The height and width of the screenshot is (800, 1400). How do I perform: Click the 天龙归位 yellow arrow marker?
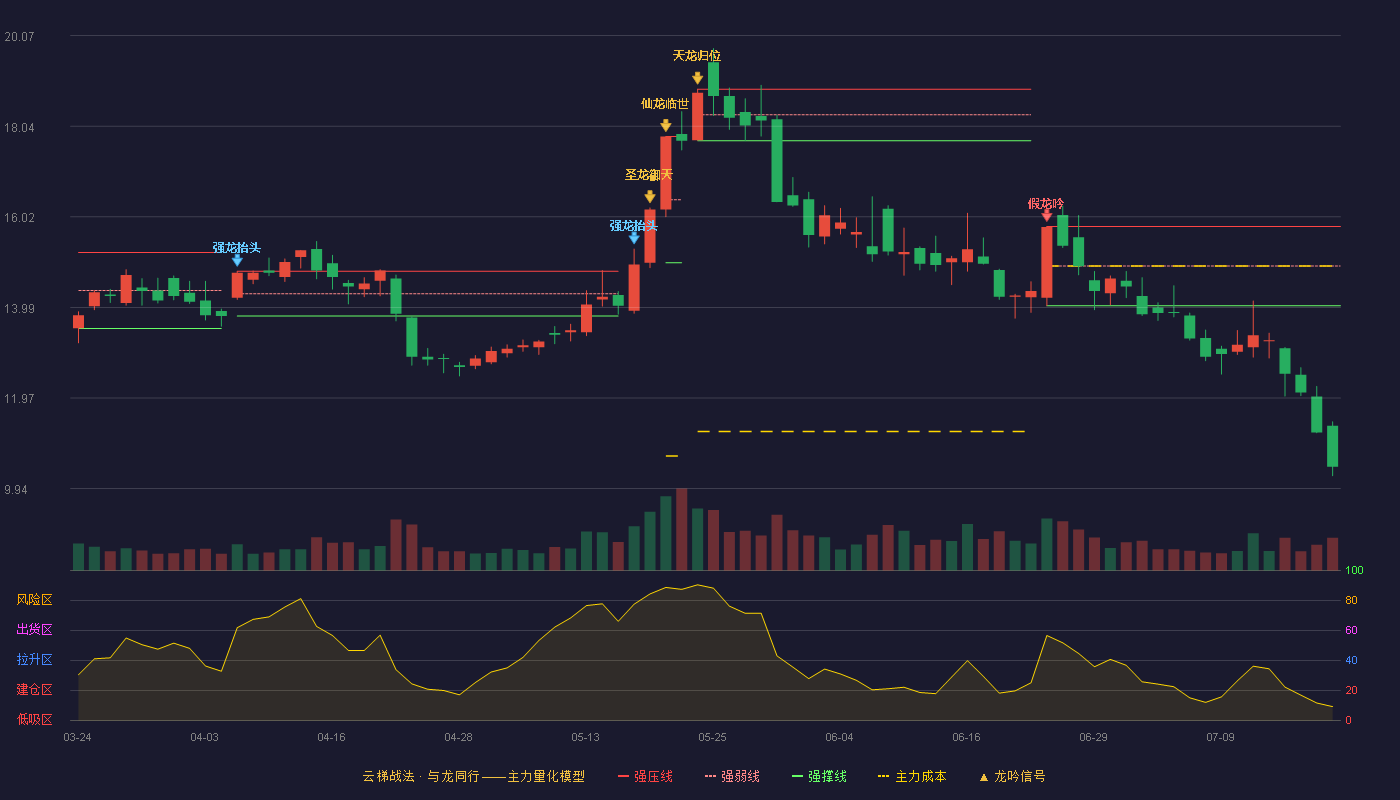point(697,78)
